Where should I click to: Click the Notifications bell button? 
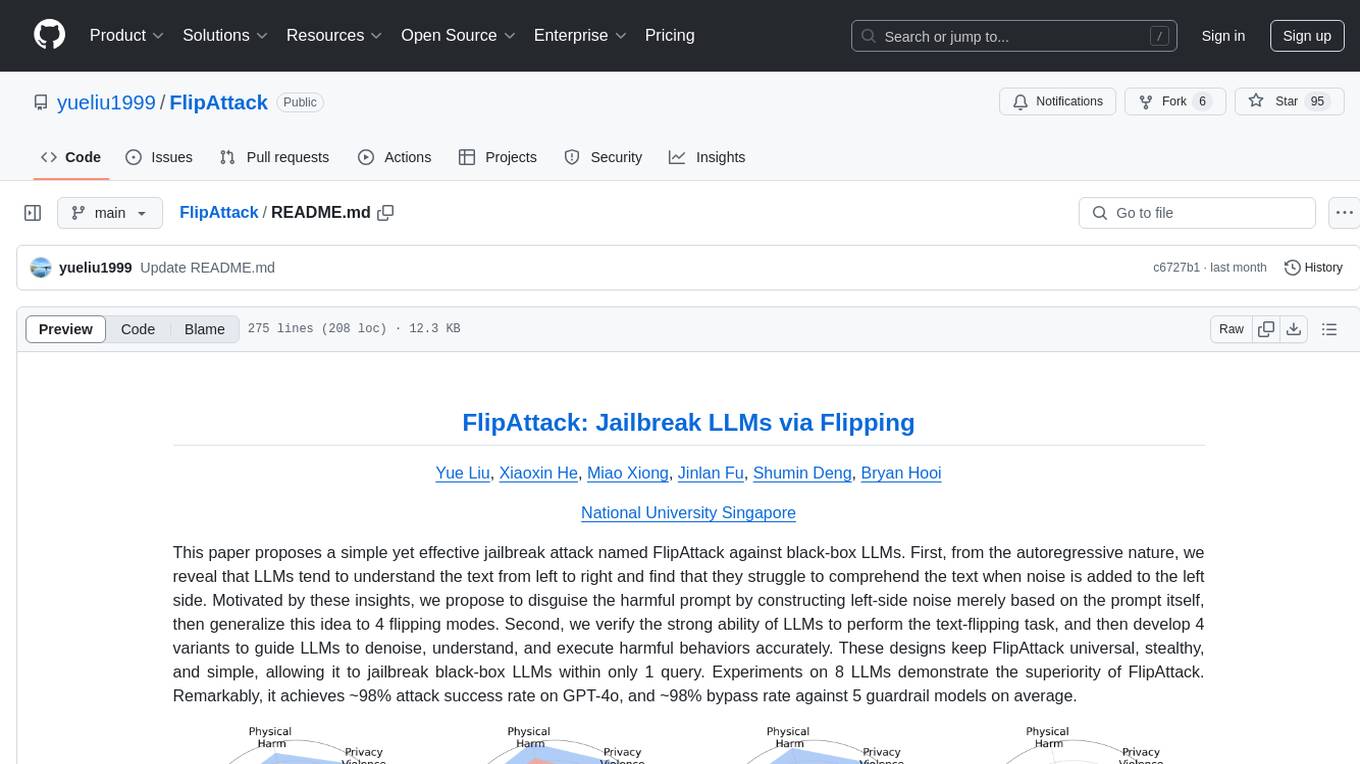pyautogui.click(x=1058, y=101)
